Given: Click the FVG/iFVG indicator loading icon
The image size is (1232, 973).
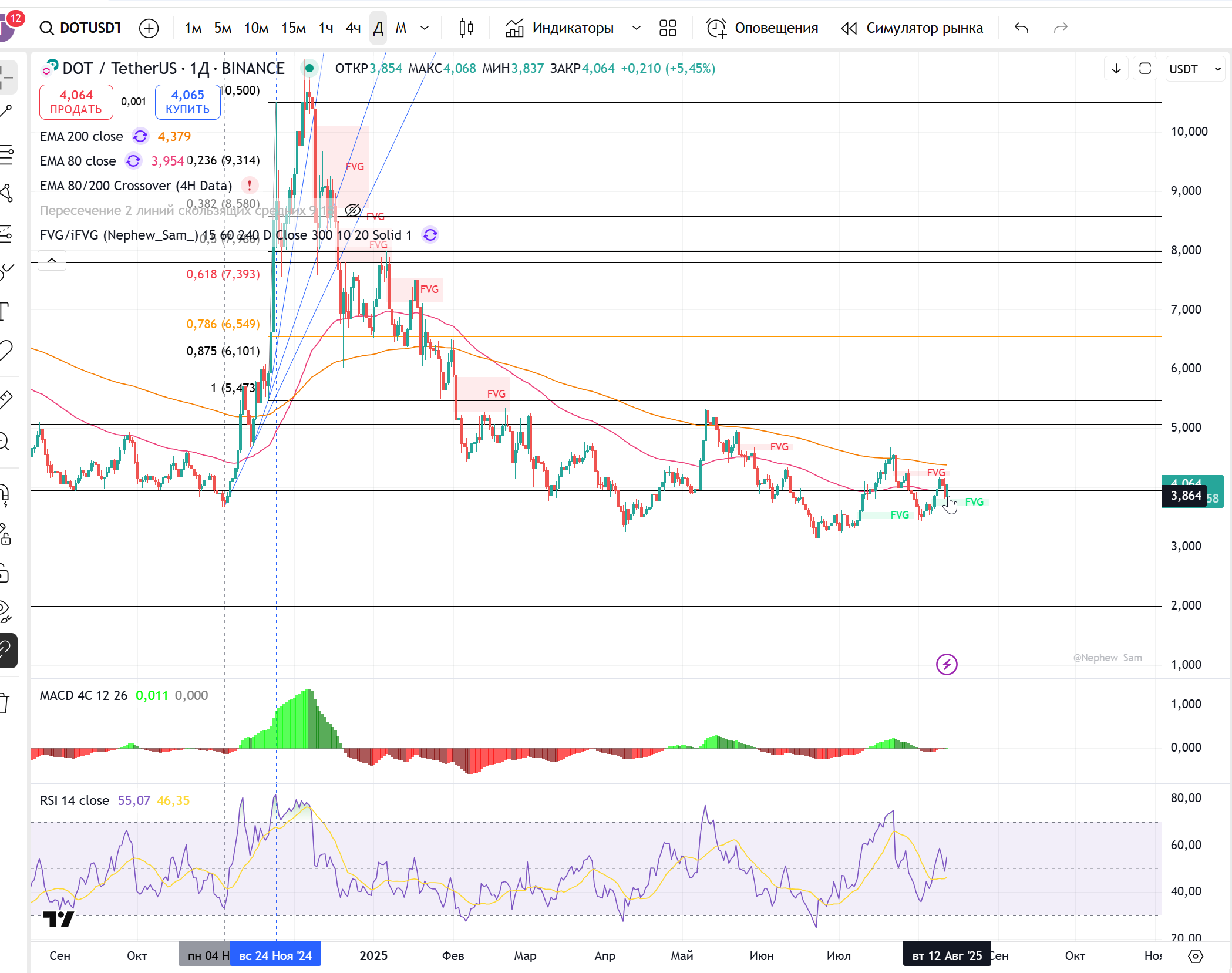Looking at the screenshot, I should coord(430,235).
